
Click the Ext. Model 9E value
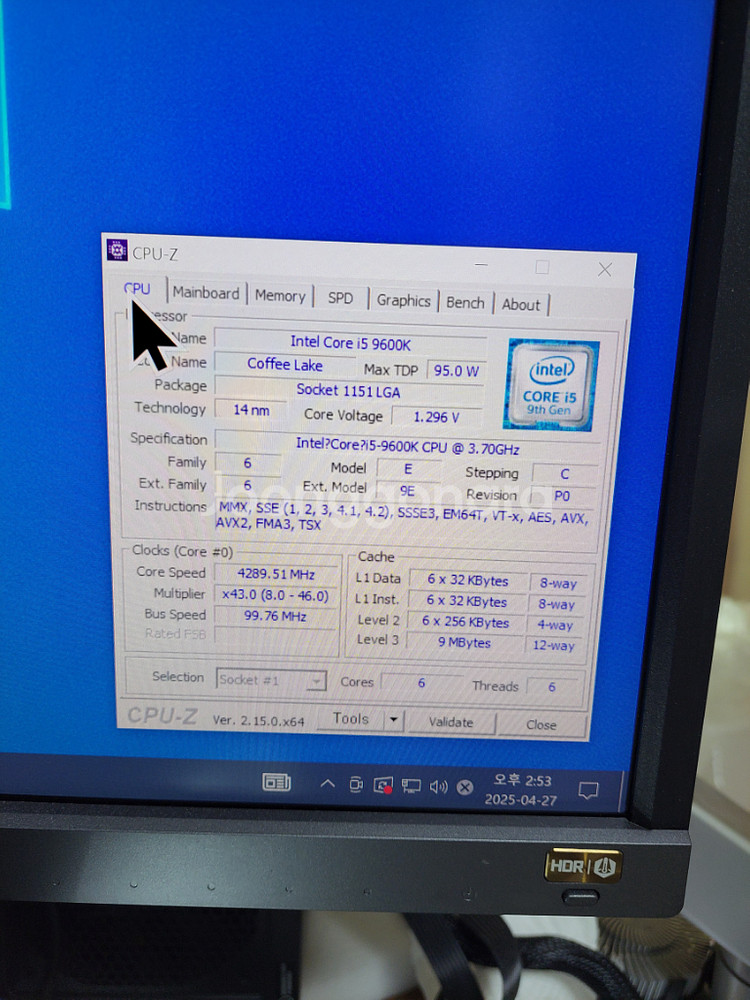click(x=408, y=491)
